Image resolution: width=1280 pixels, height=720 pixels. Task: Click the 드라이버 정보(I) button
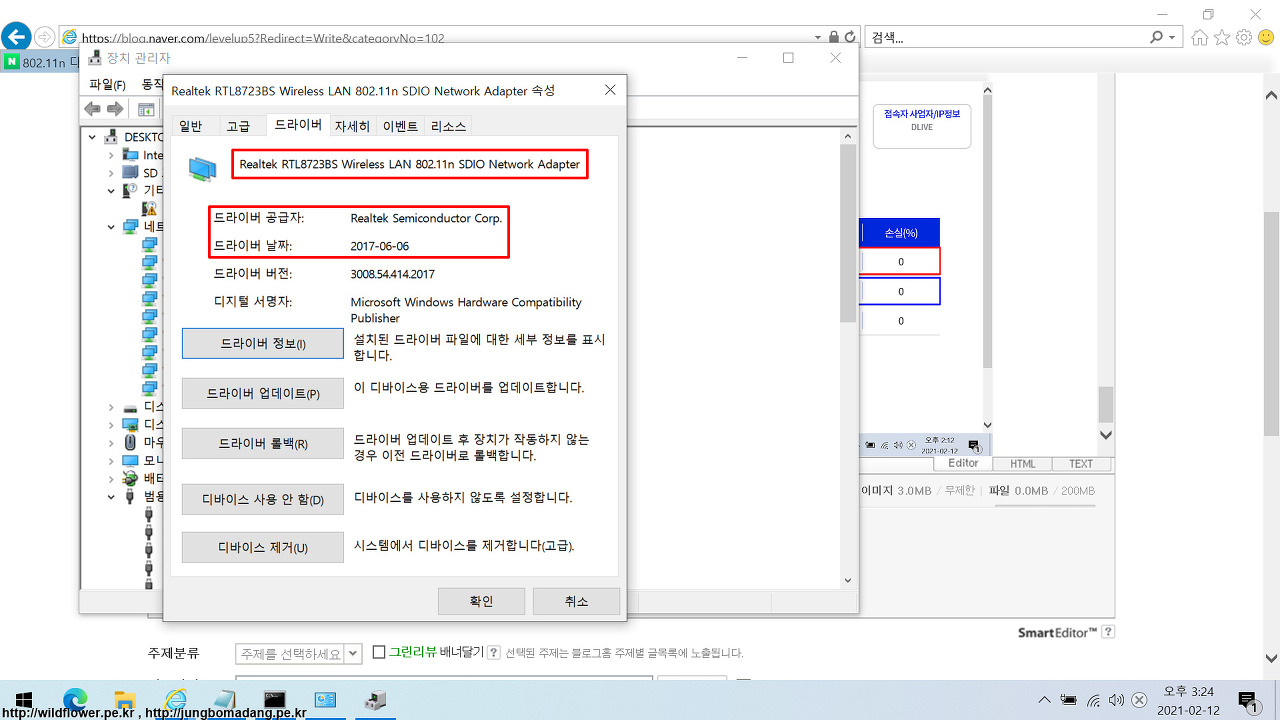pos(263,344)
